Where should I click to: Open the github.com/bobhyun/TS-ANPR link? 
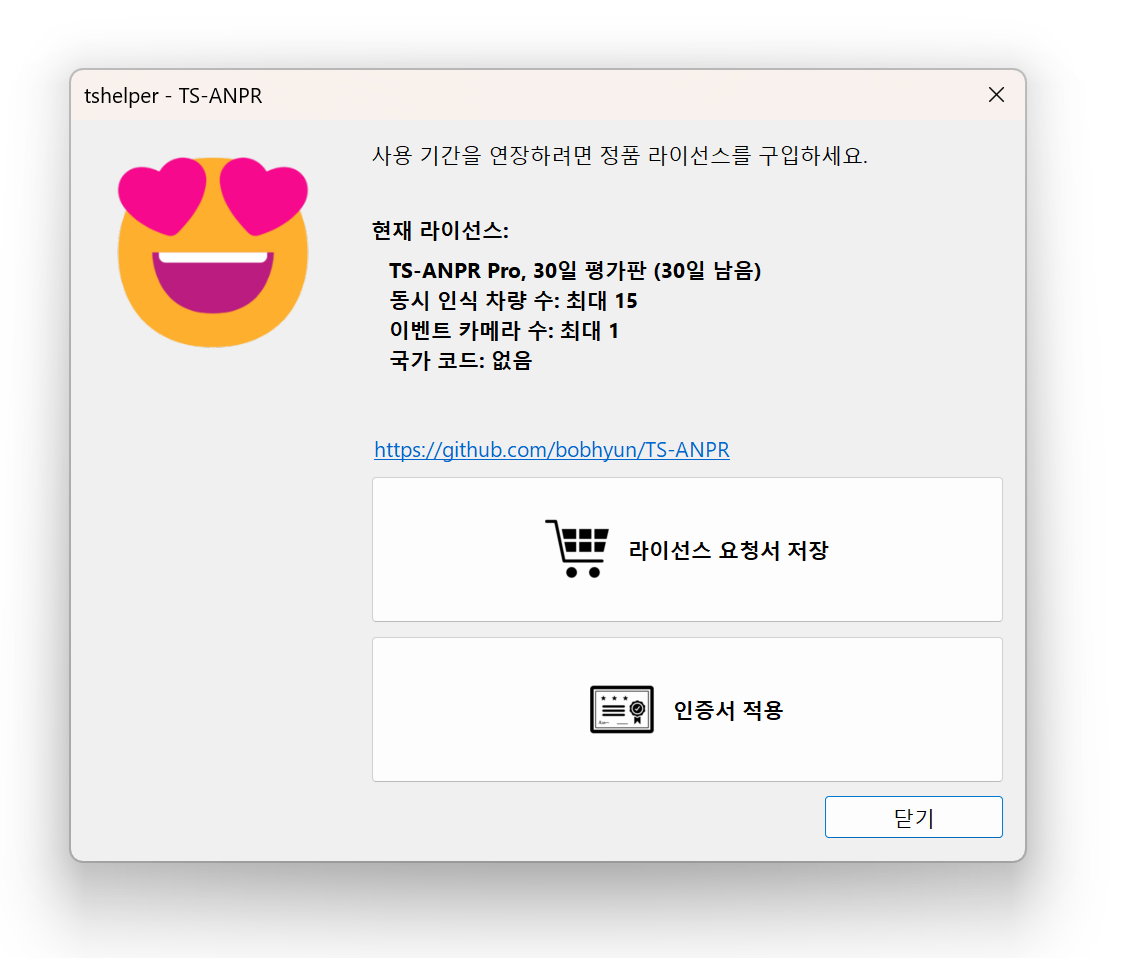pos(552,450)
